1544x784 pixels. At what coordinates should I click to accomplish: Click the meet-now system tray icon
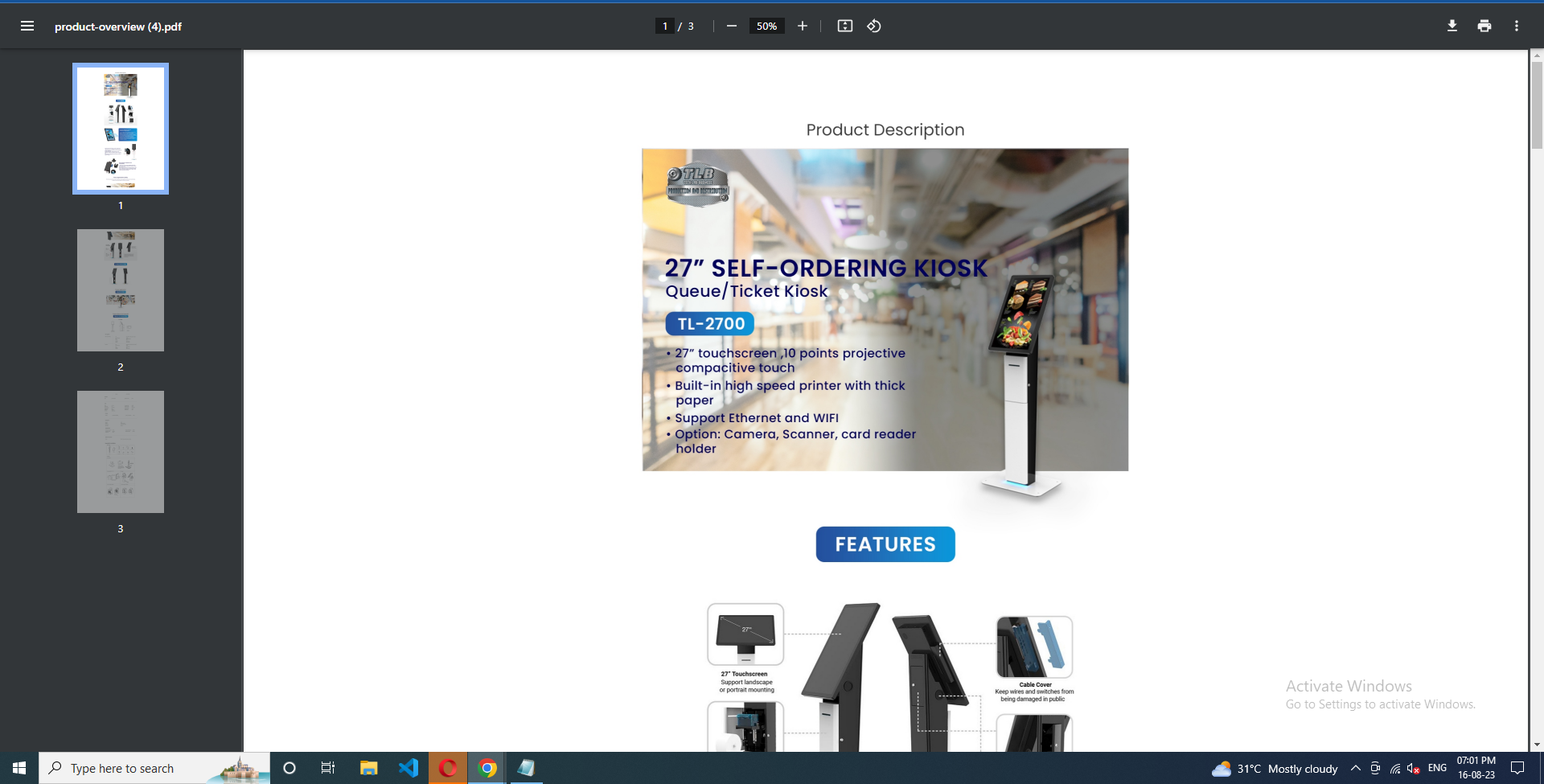coord(1375,768)
